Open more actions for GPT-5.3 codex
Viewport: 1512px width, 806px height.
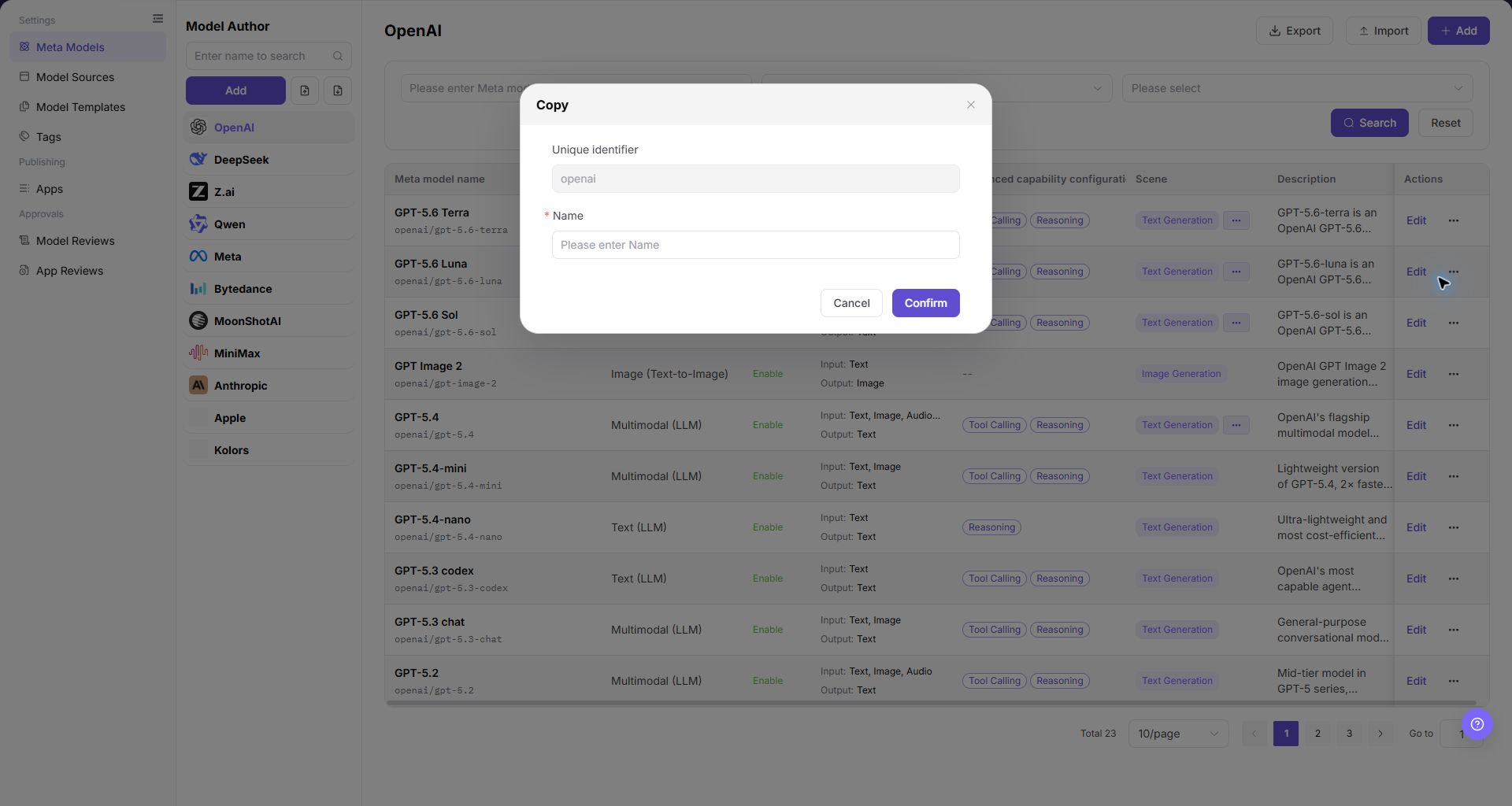pos(1454,579)
